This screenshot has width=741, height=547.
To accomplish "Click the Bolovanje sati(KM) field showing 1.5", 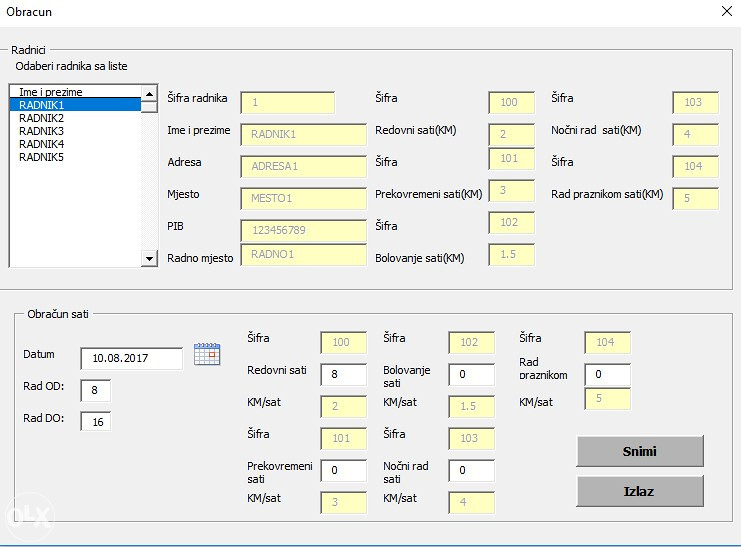I will click(x=511, y=254).
